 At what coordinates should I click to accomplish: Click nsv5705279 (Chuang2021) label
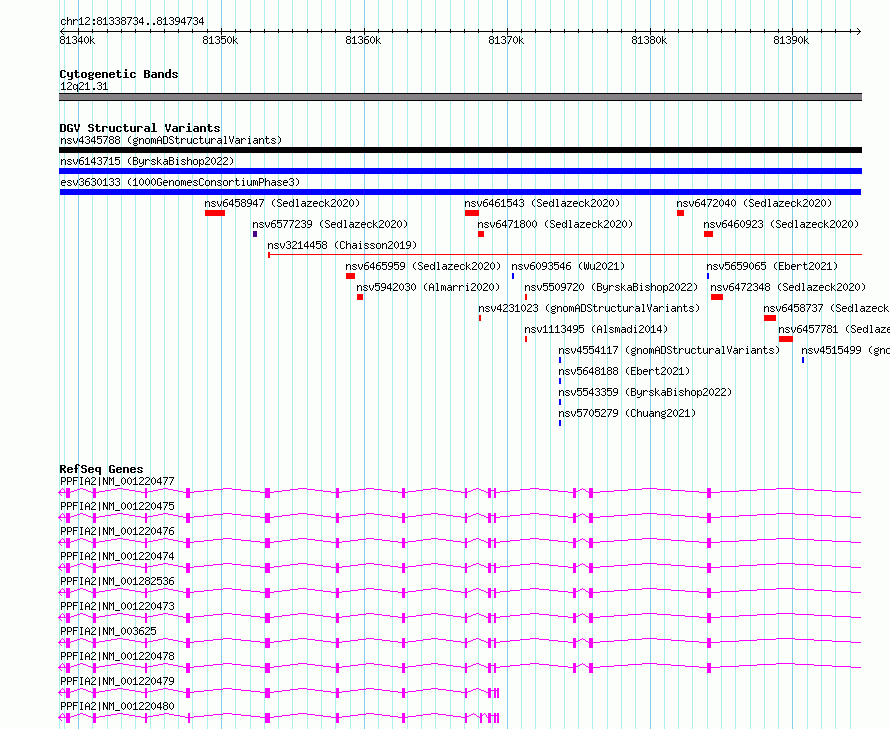627,413
